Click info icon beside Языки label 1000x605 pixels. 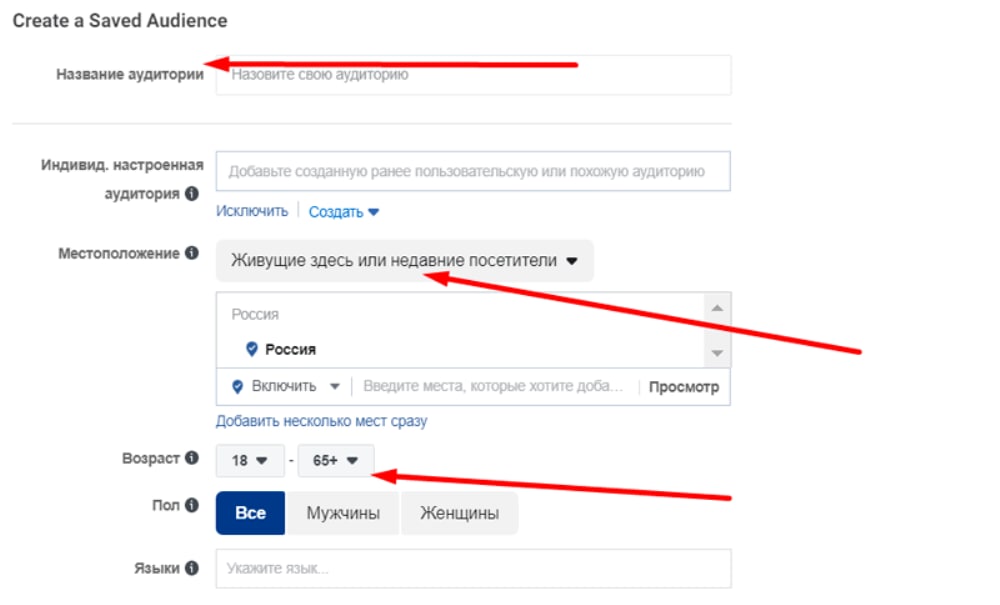(191, 568)
